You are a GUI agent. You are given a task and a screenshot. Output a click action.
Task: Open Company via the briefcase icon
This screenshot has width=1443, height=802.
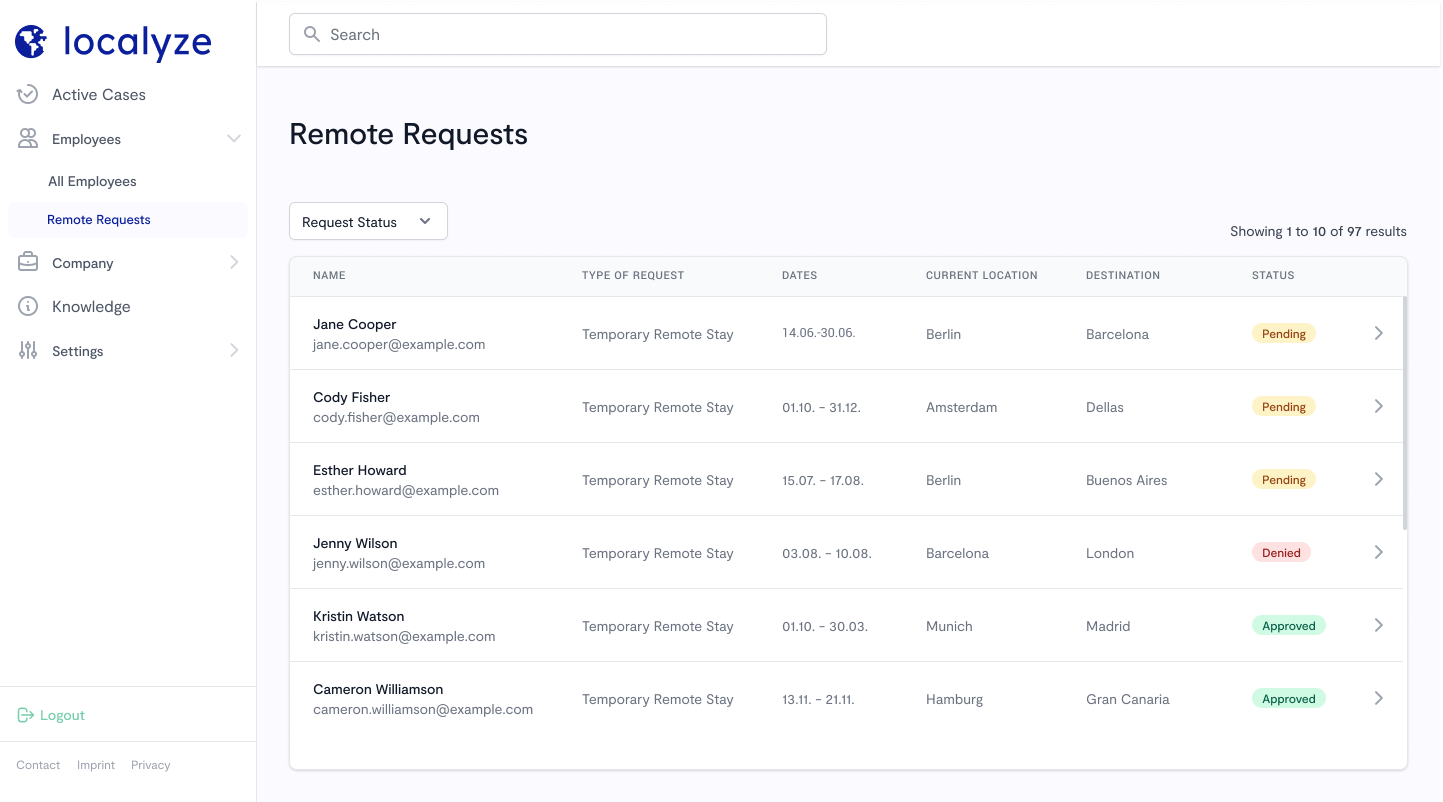pyautogui.click(x=28, y=263)
